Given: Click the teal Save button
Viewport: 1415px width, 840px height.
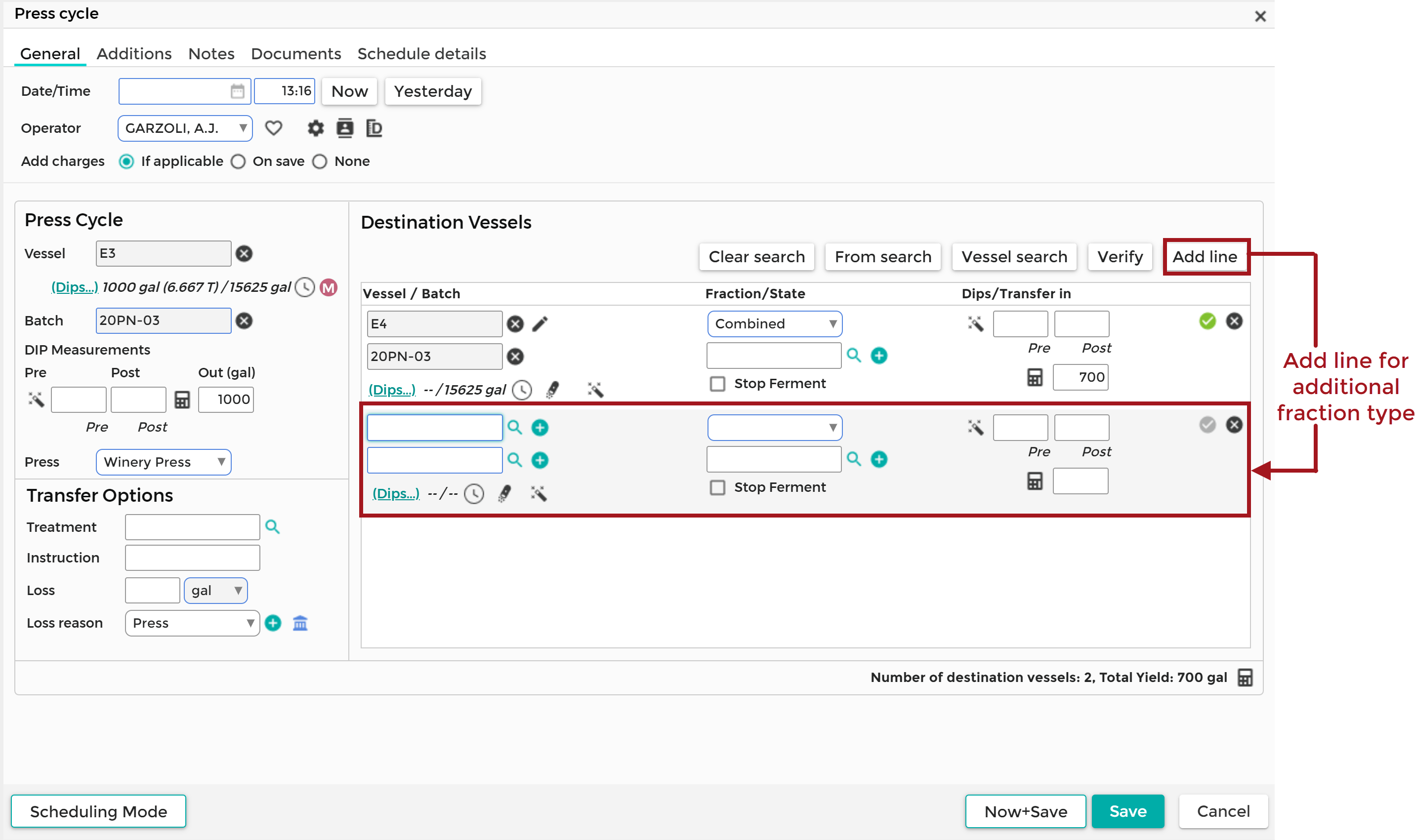Looking at the screenshot, I should (1128, 812).
